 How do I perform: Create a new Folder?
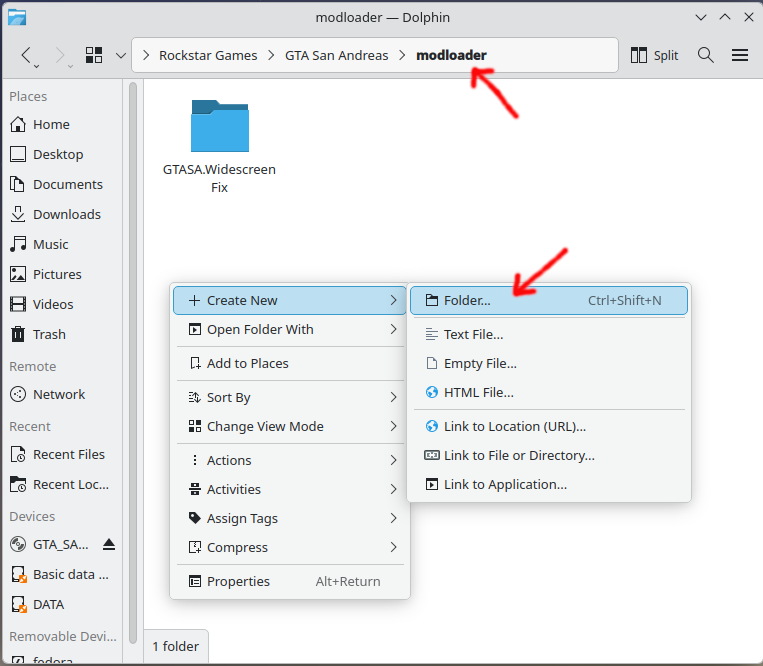coord(549,301)
